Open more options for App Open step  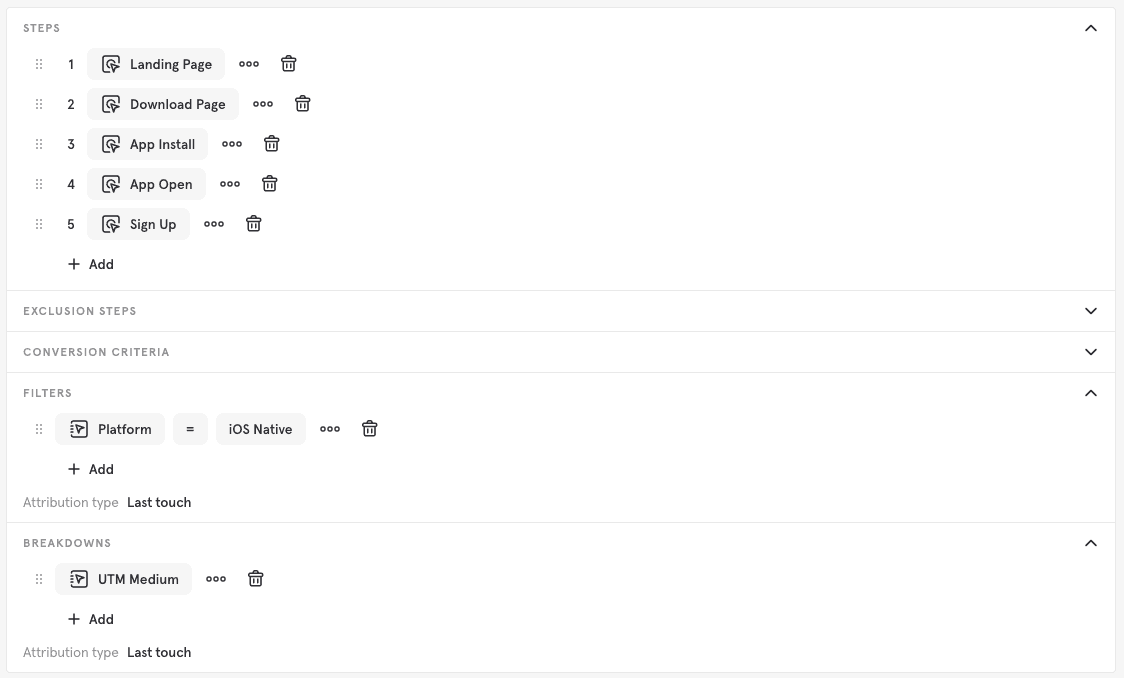tap(230, 184)
